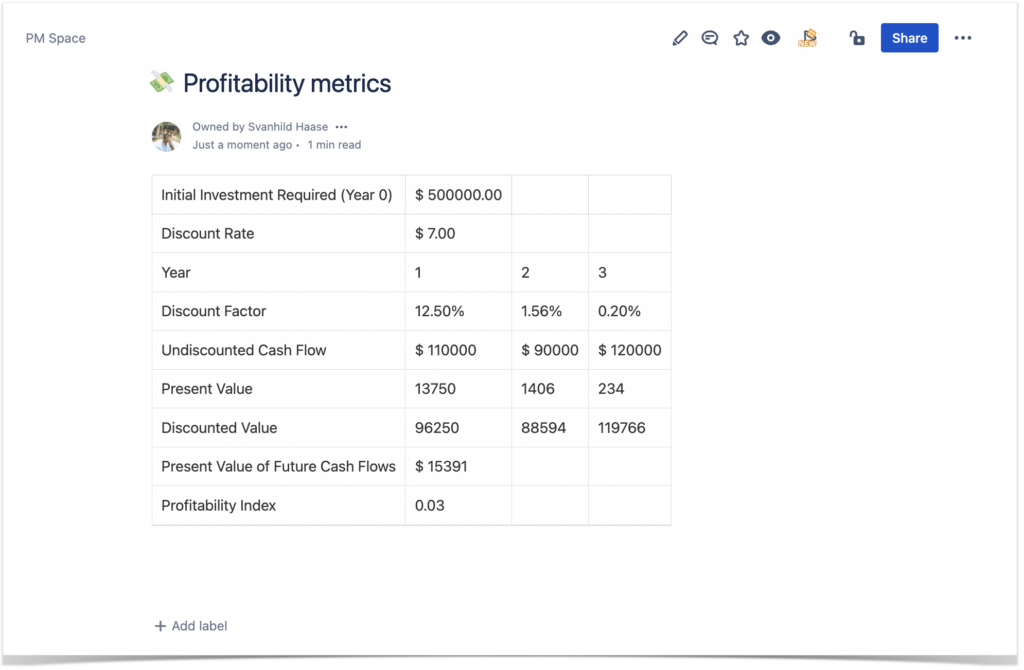Open inline comments with the speech bubble icon
The image size is (1024, 670).
pyautogui.click(x=710, y=37)
